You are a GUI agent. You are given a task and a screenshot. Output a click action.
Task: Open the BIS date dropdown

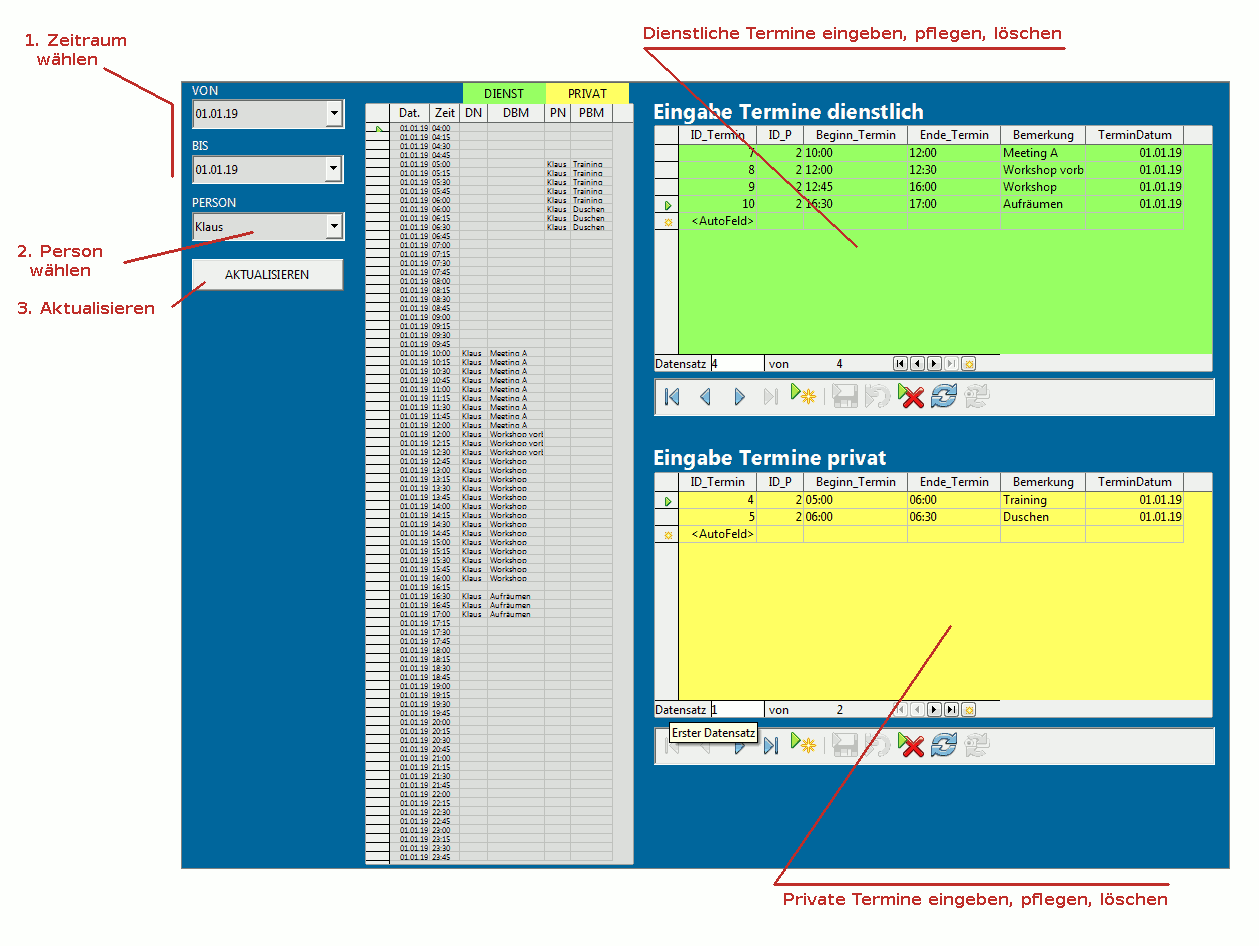pyautogui.click(x=334, y=170)
